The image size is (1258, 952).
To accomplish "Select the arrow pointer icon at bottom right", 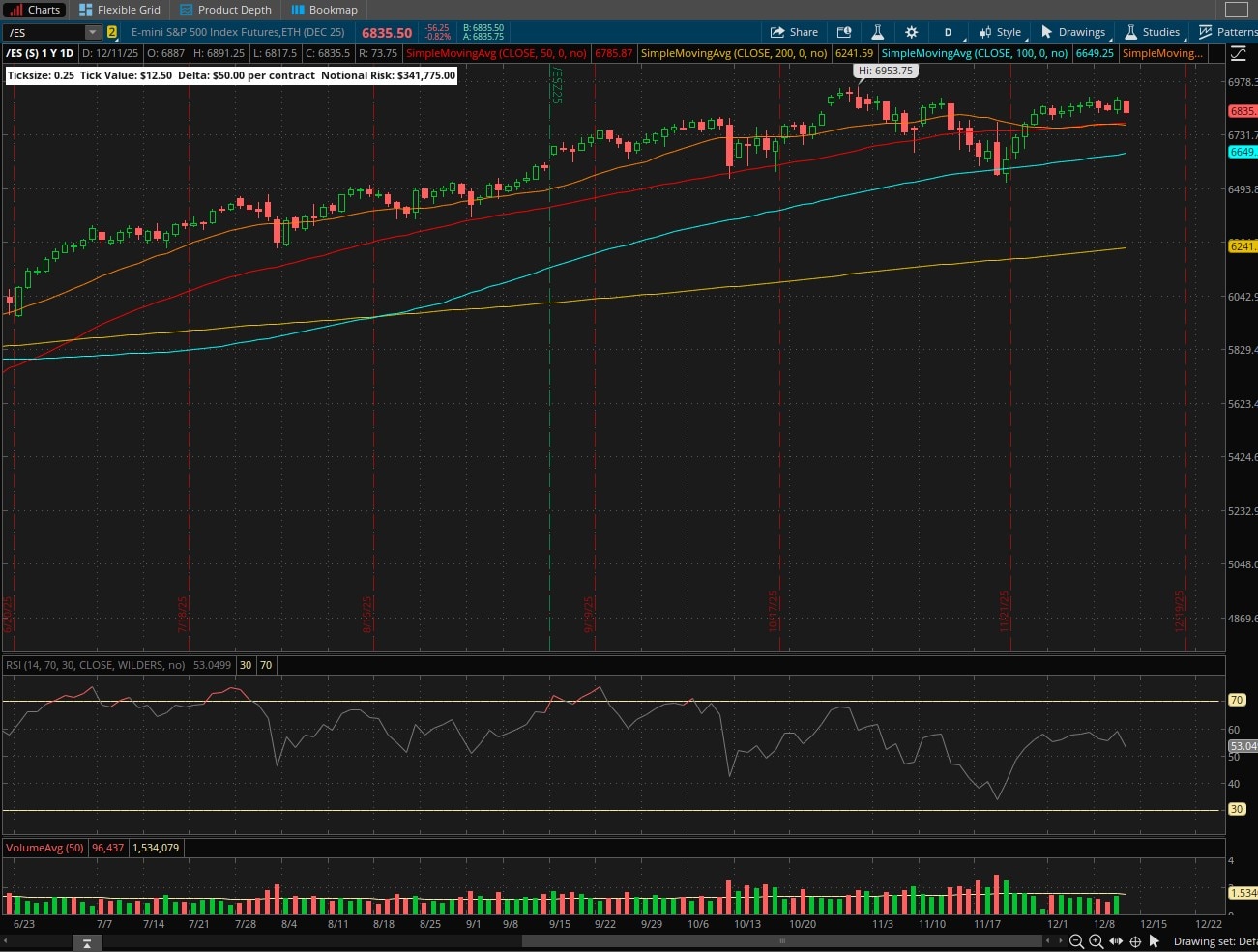I will click(x=1154, y=941).
